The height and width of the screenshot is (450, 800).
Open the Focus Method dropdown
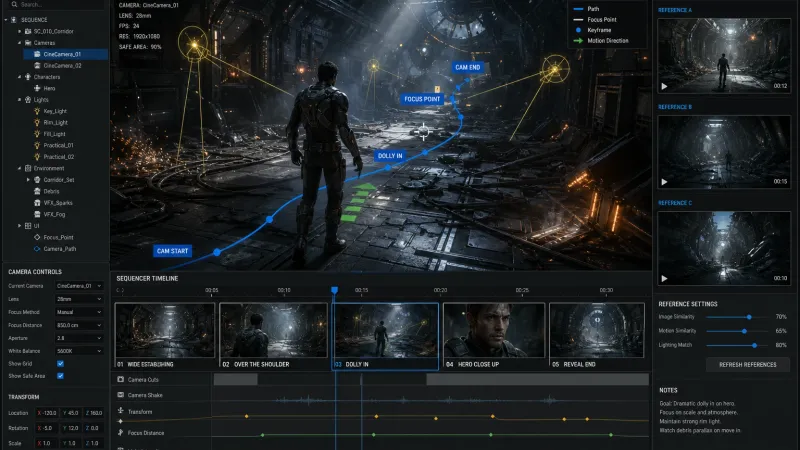click(x=79, y=312)
